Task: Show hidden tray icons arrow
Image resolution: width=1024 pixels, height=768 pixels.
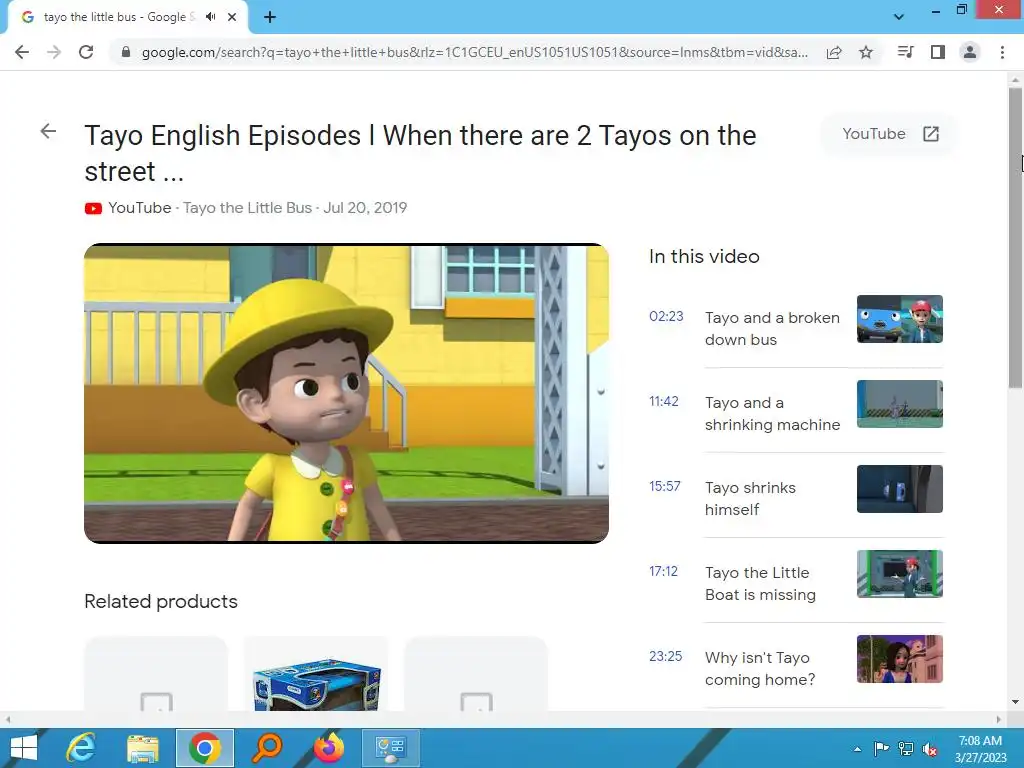Action: (857, 749)
